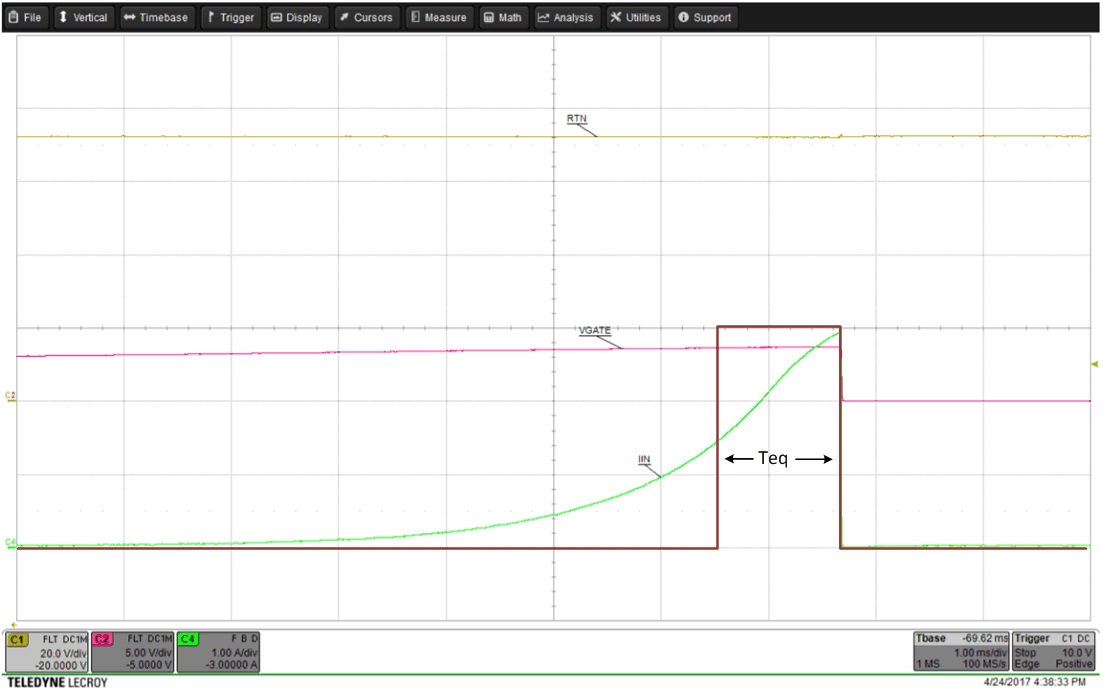Open the Analysis menu

tap(566, 17)
